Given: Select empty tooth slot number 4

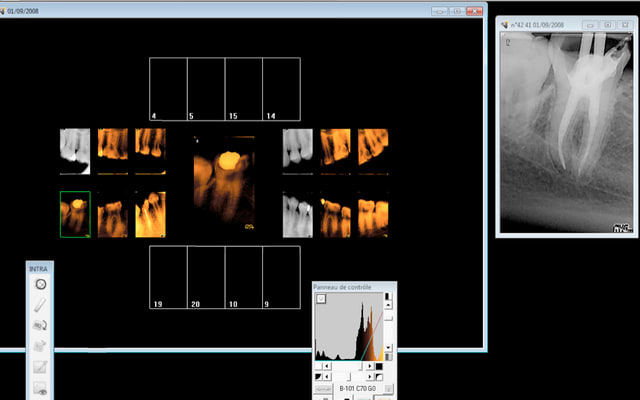Looking at the screenshot, I should [168, 90].
